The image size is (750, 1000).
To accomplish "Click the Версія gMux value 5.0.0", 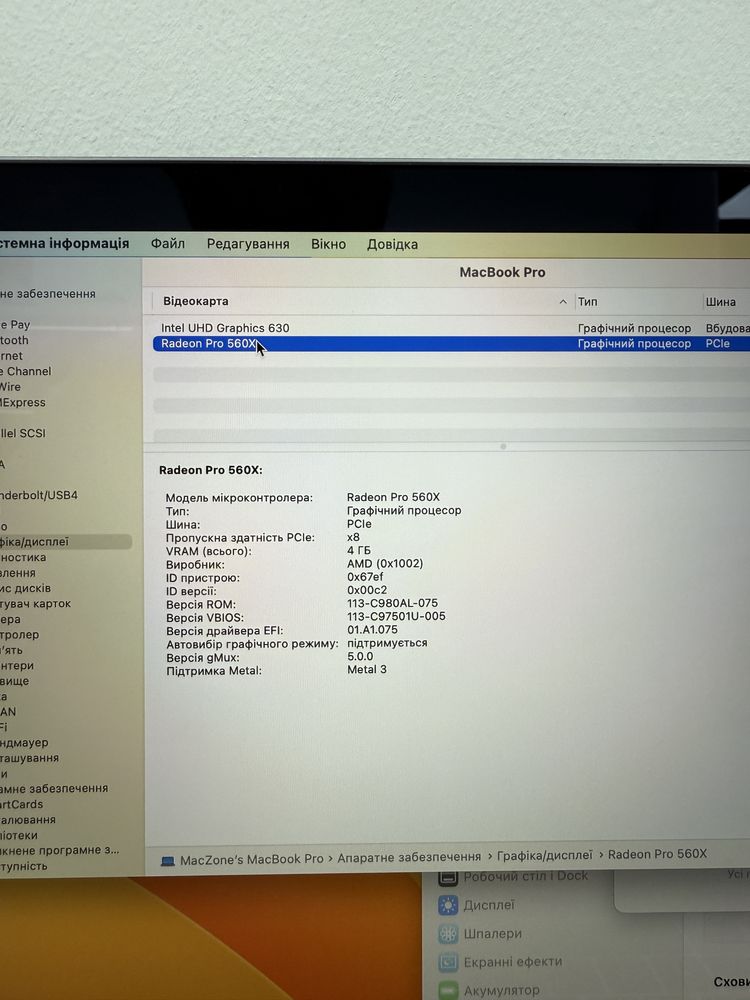I will pyautogui.click(x=360, y=656).
